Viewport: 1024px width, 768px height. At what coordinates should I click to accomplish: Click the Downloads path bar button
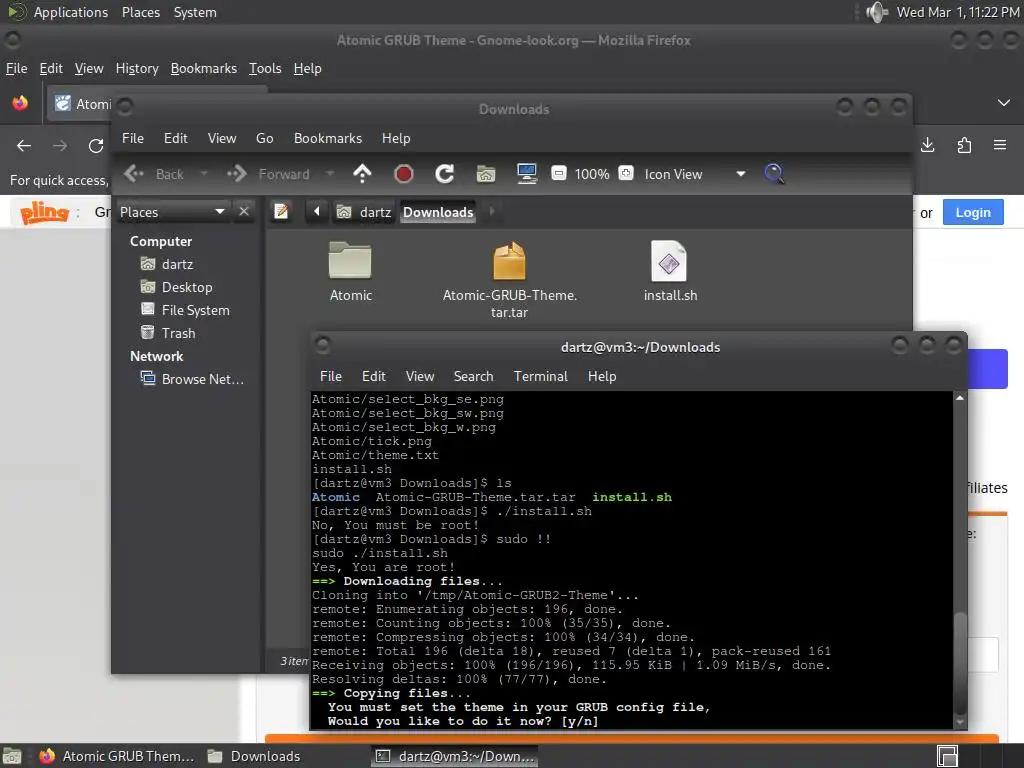tap(438, 212)
